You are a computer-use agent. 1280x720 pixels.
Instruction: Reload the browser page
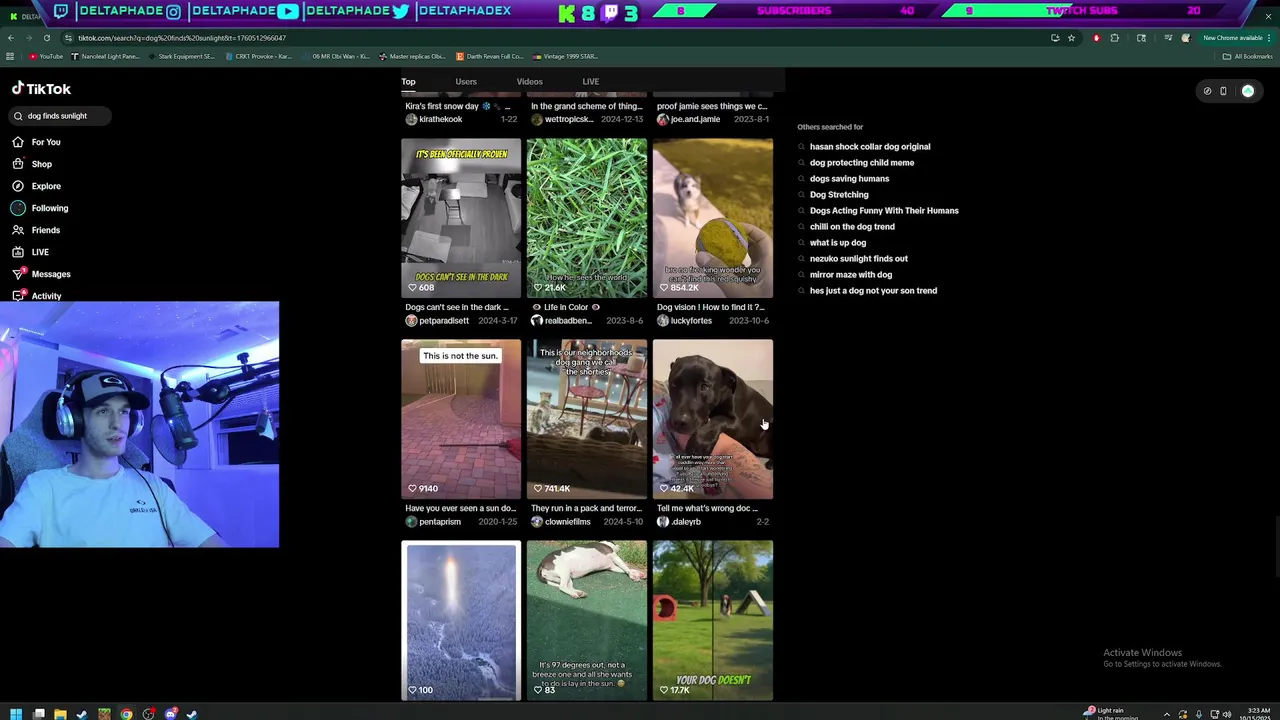coord(46,38)
